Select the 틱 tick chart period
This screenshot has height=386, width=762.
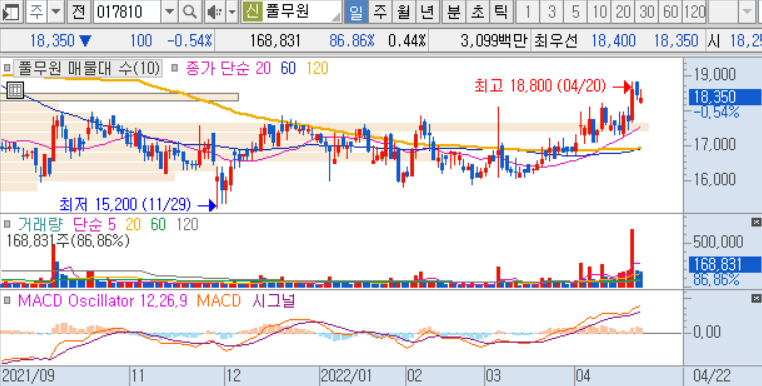(x=500, y=12)
